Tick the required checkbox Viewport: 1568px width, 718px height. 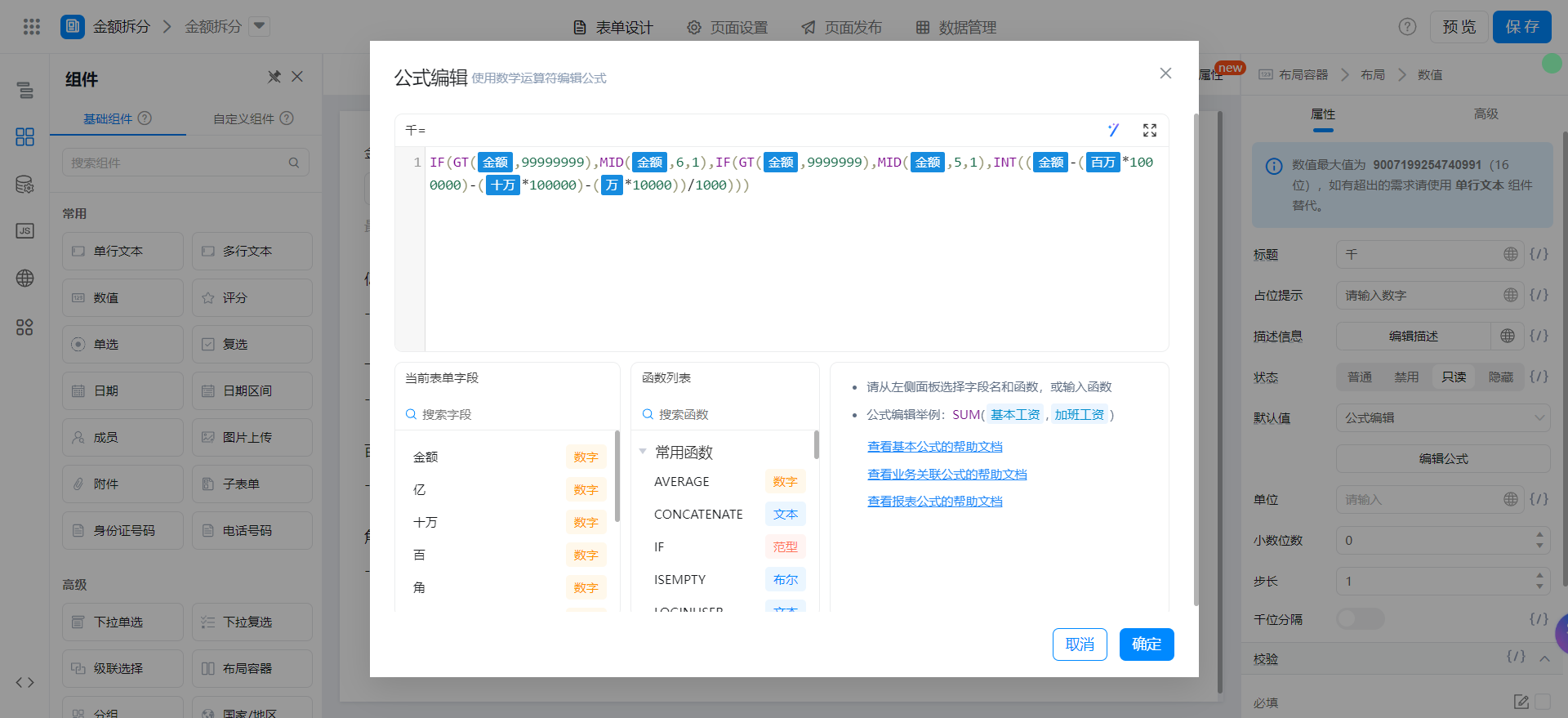pyautogui.click(x=1543, y=702)
